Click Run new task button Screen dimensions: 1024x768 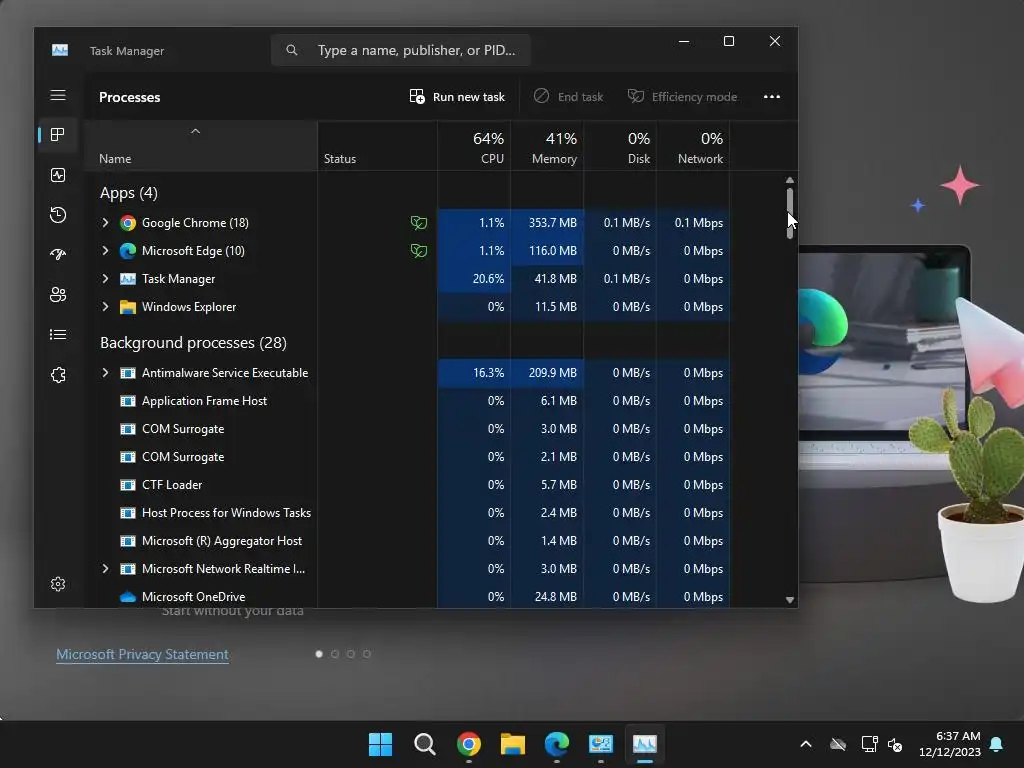(457, 97)
